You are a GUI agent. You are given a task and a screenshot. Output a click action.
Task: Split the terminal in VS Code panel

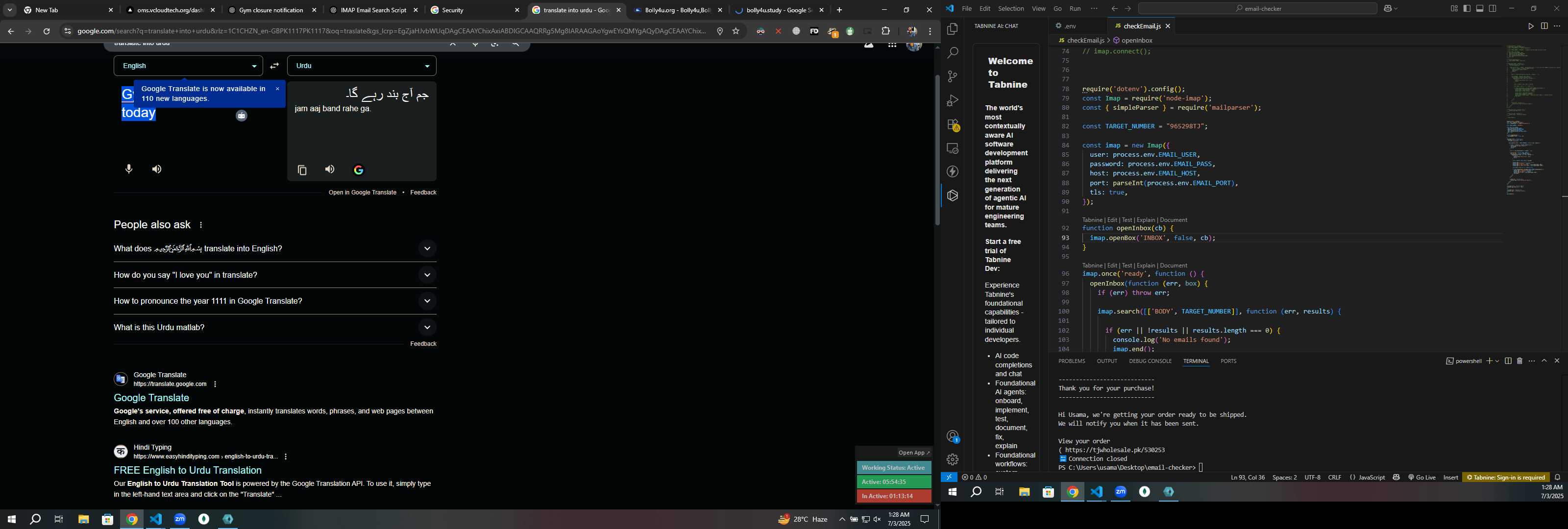[1508, 361]
